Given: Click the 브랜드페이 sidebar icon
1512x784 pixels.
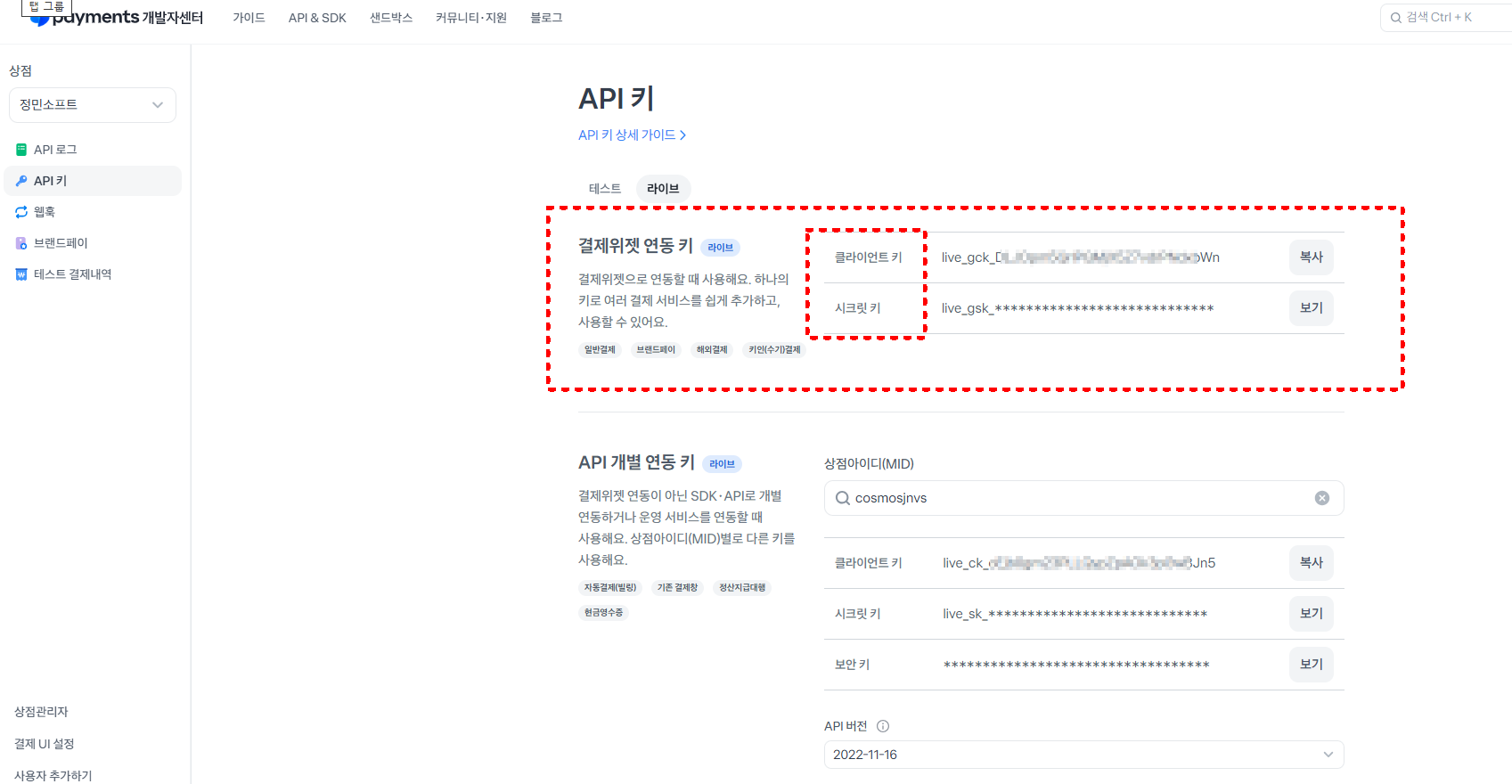Looking at the screenshot, I should 21,243.
